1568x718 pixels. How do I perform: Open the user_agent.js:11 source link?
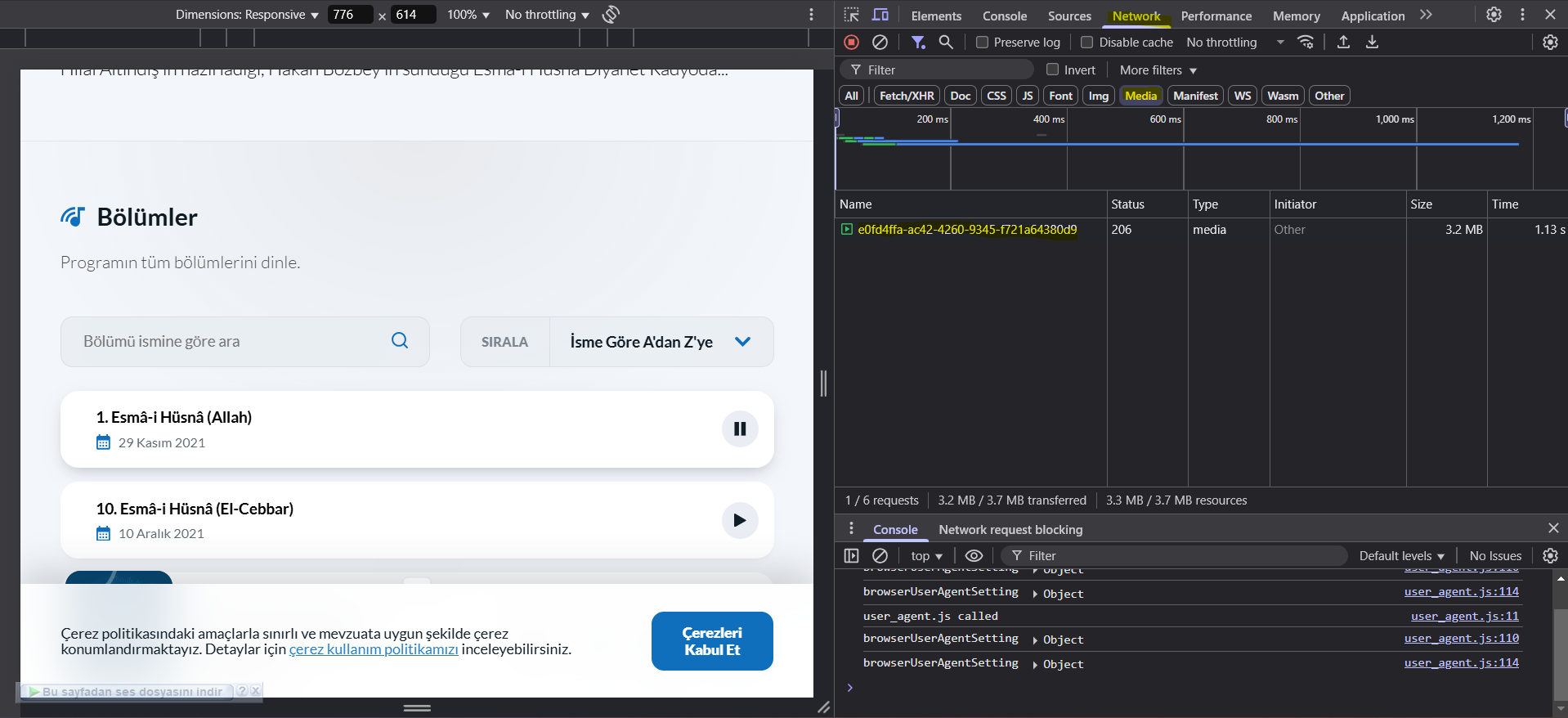point(1464,616)
